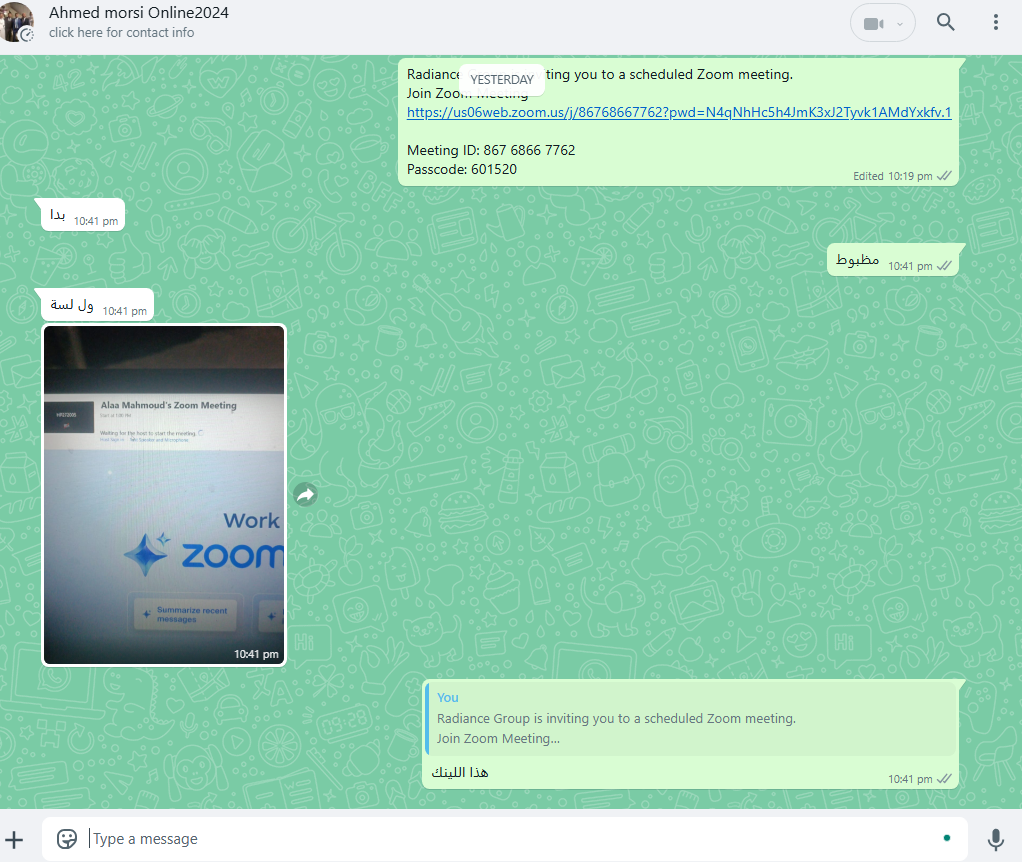Forward the Zoom screenshot photo
Image resolution: width=1022 pixels, height=862 pixels.
coord(305,495)
